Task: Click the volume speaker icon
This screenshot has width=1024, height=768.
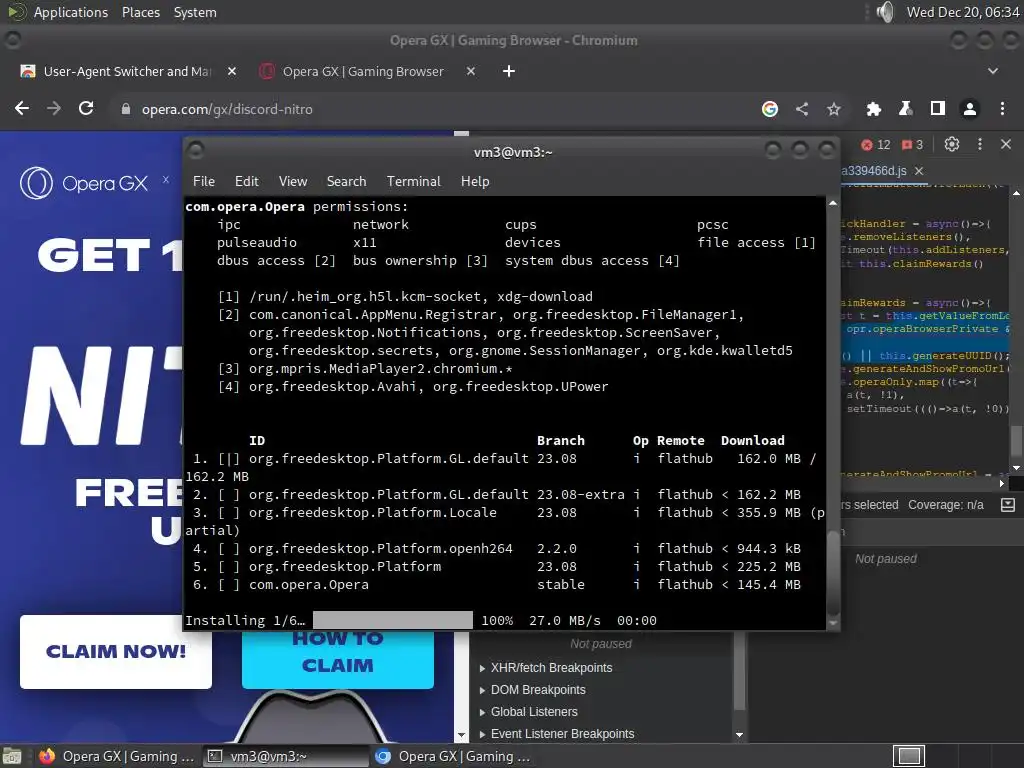Action: click(885, 12)
